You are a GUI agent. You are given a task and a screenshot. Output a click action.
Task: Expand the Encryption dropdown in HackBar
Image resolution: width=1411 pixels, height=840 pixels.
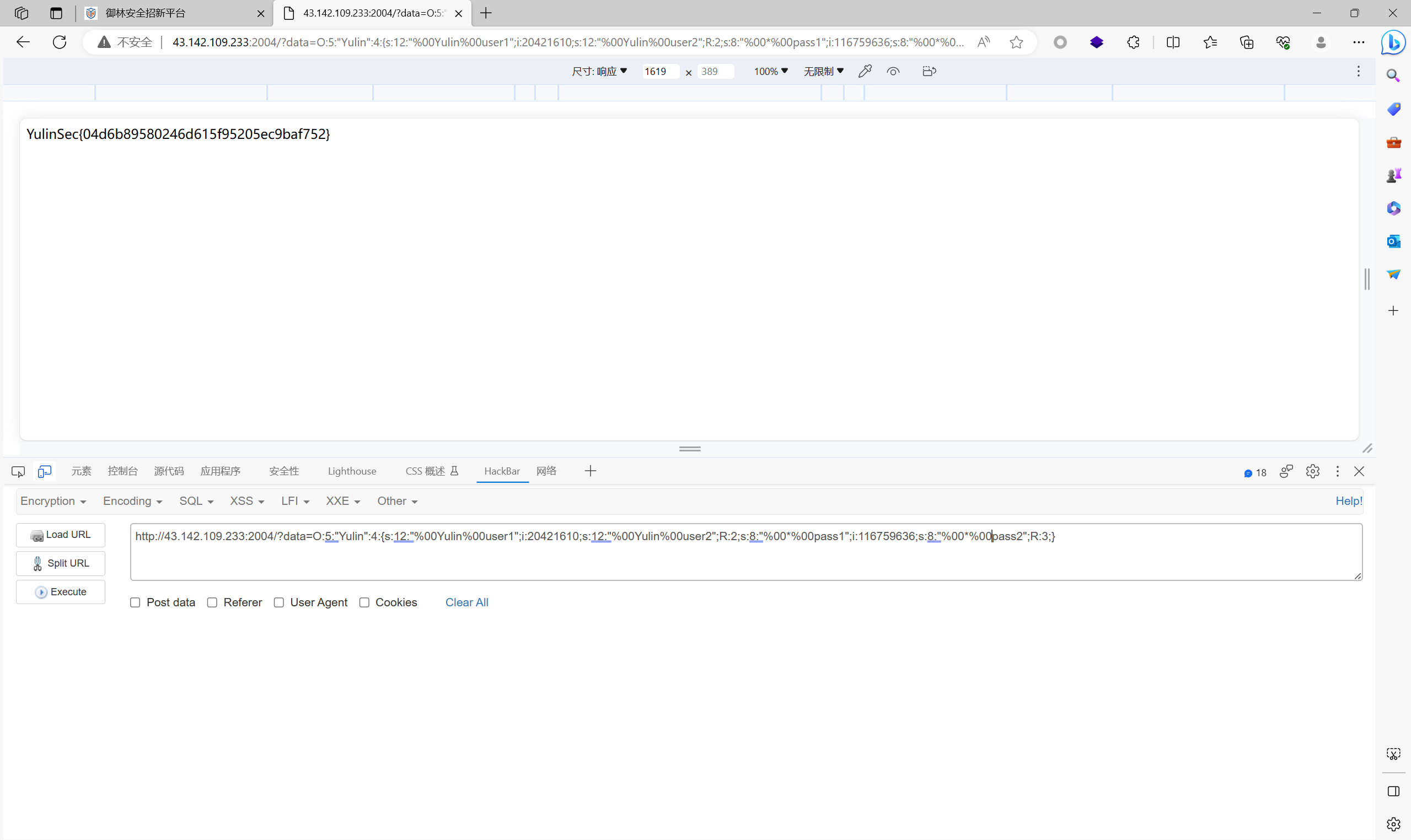click(x=53, y=501)
